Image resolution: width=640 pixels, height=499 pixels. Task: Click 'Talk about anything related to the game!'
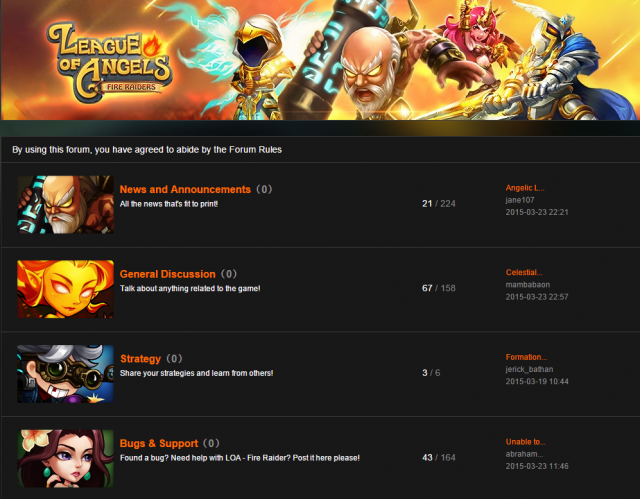(x=190, y=288)
